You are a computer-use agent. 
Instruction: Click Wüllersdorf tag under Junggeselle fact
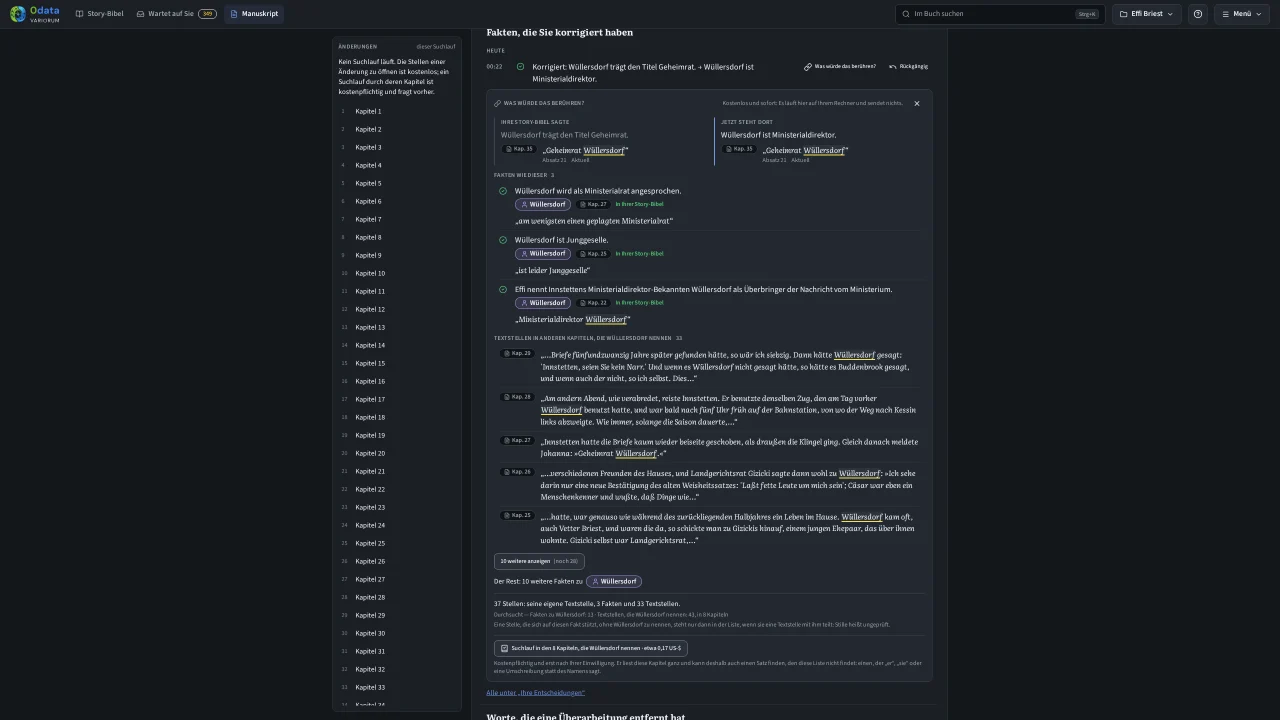(543, 253)
